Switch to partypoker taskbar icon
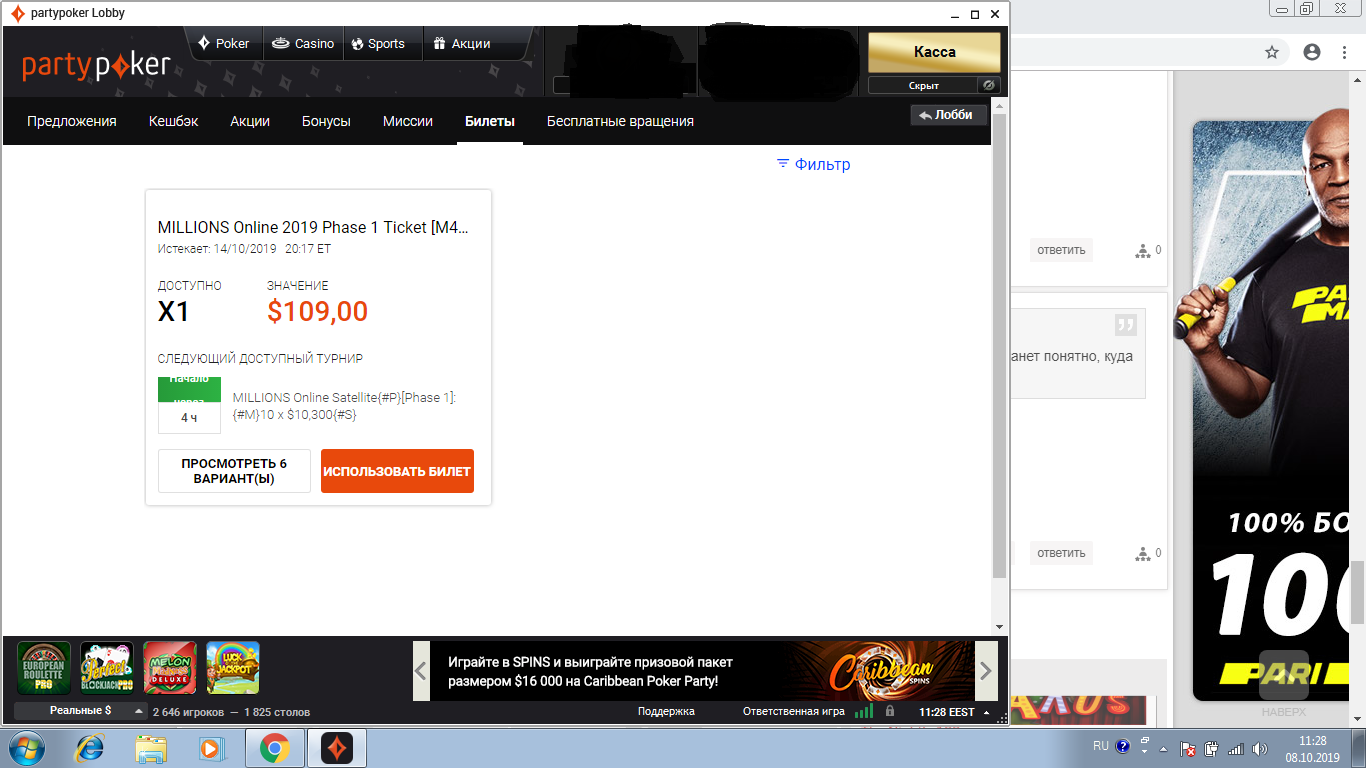This screenshot has height=768, width=1366. [x=337, y=748]
